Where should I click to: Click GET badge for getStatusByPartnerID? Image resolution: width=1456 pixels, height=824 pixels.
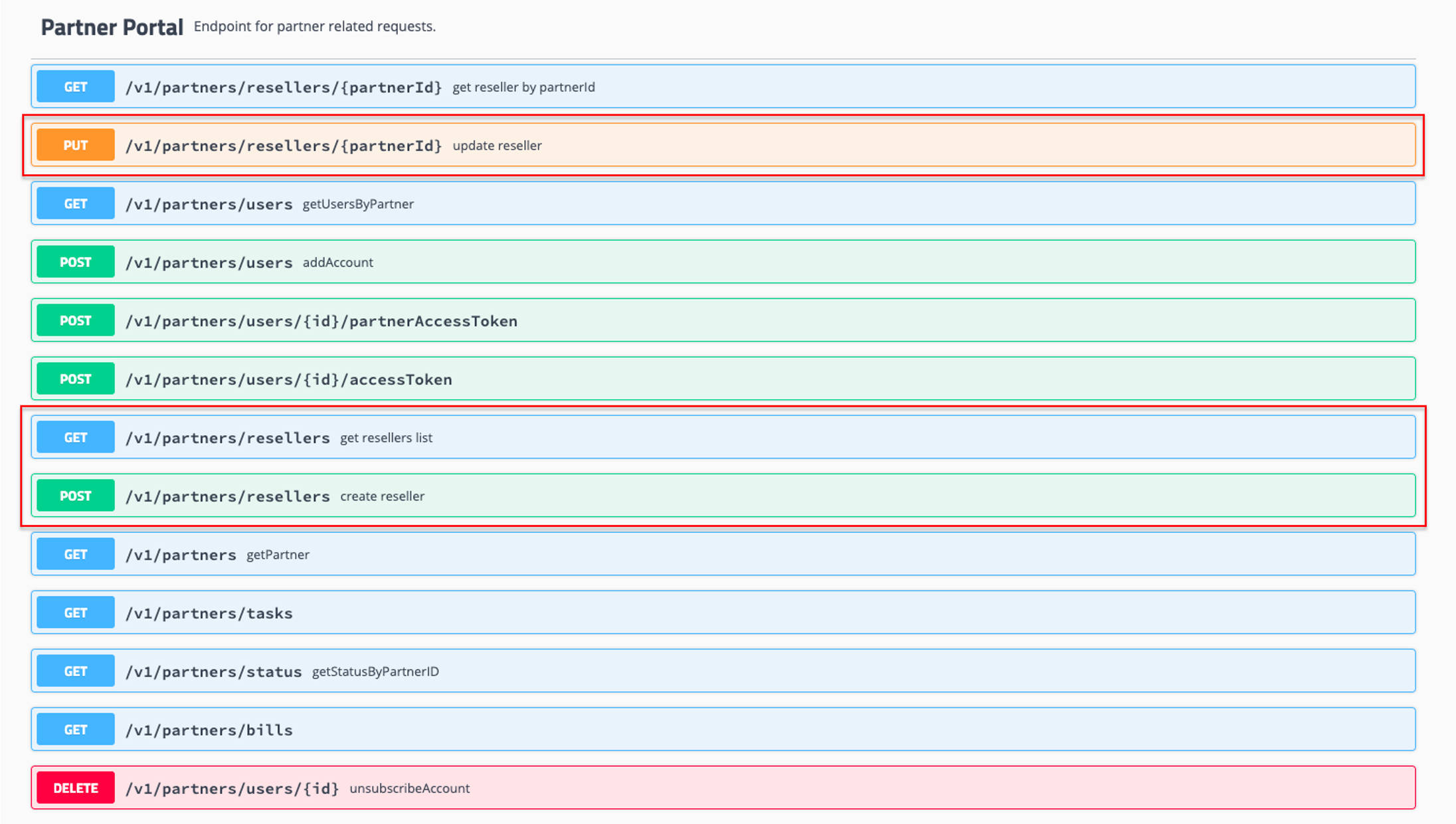click(x=76, y=672)
